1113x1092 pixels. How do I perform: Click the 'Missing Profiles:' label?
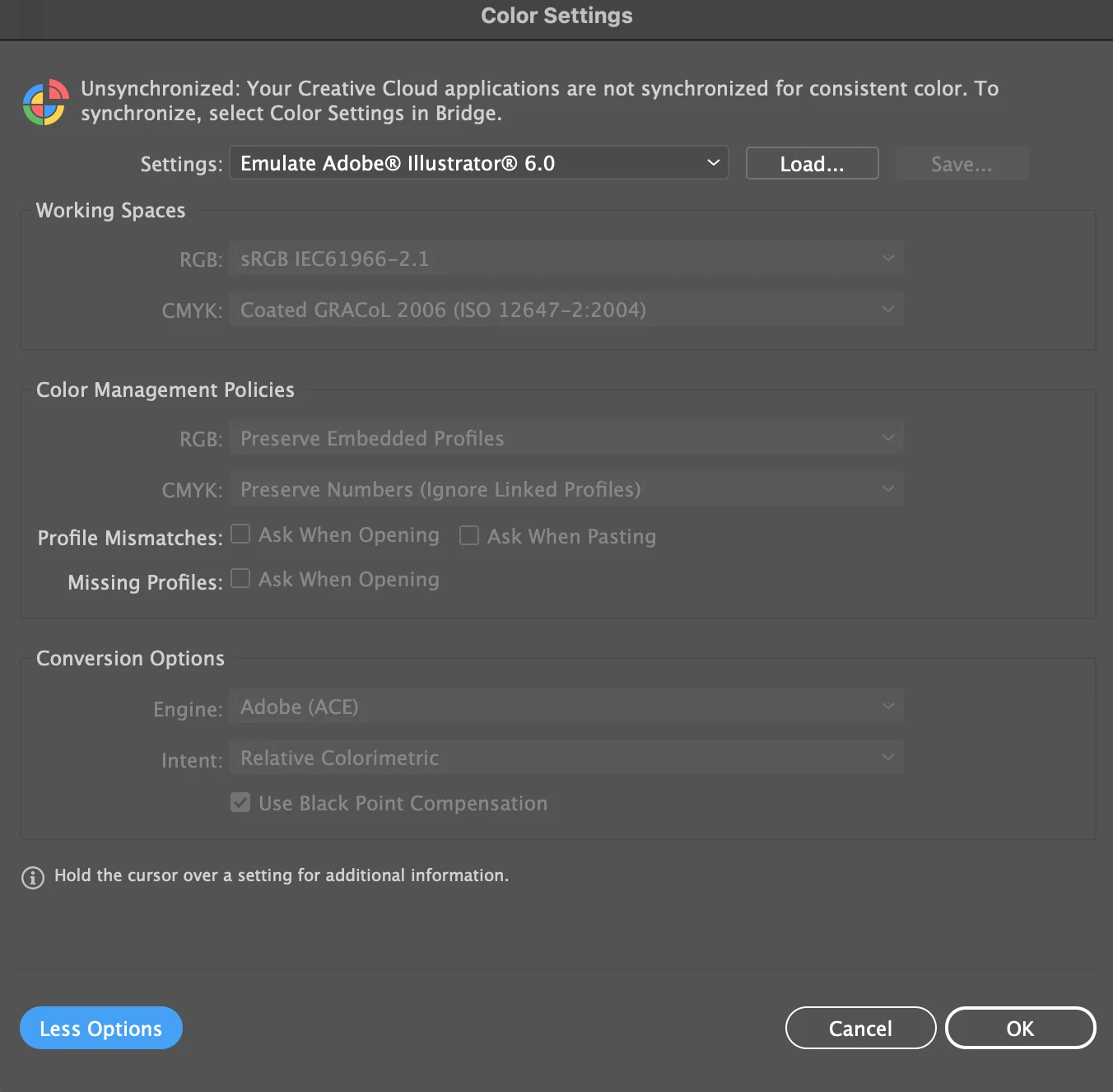tap(146, 582)
